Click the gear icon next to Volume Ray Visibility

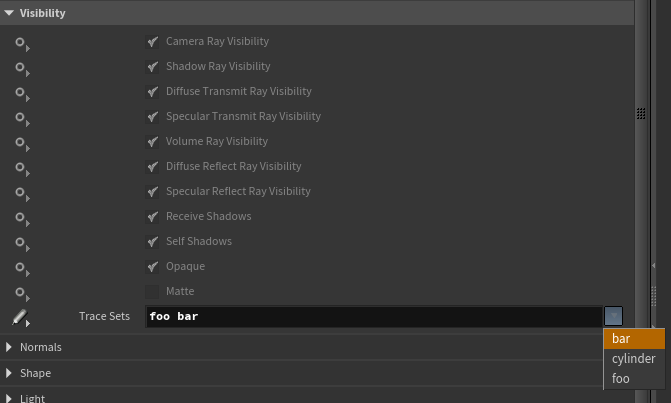tap(20, 142)
